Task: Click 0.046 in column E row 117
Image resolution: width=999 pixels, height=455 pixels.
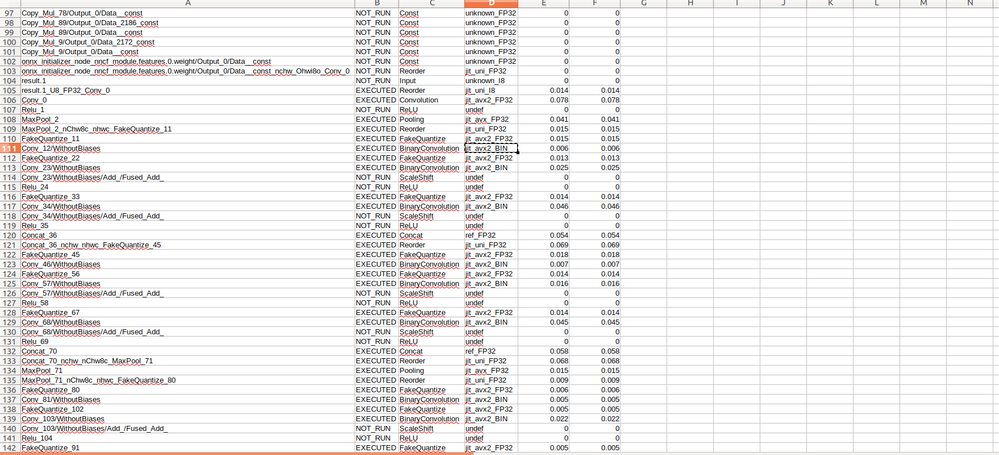Action: coord(543,206)
